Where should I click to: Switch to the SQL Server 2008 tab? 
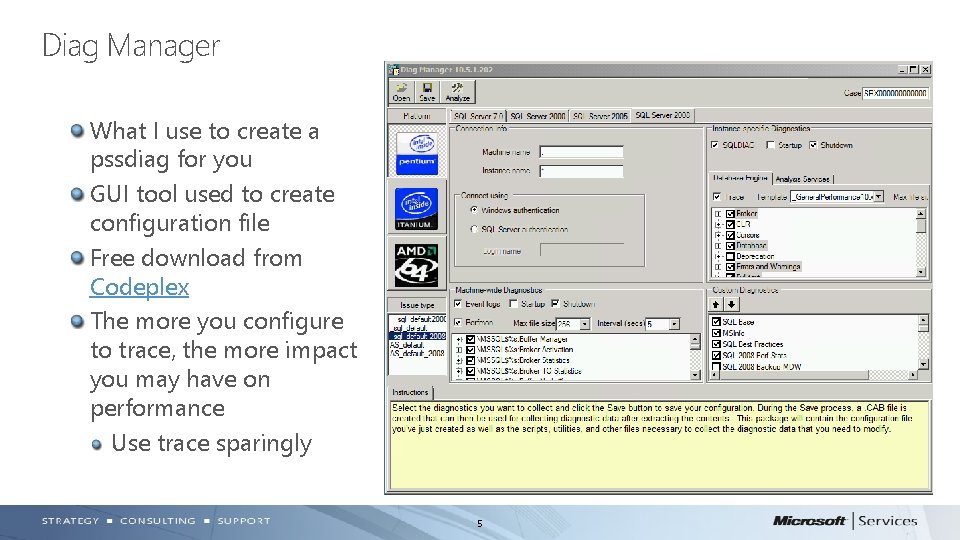pyautogui.click(x=662, y=115)
